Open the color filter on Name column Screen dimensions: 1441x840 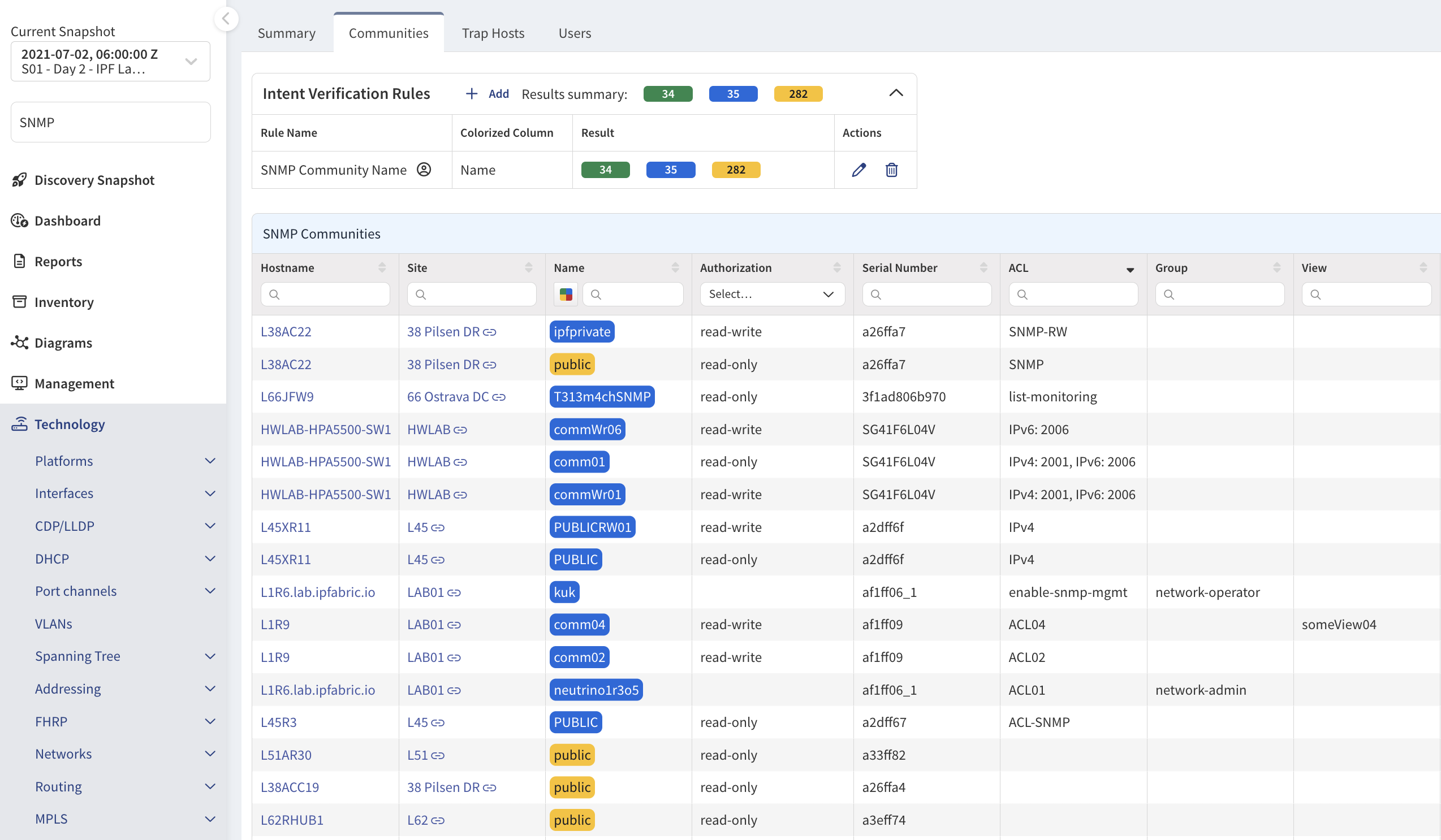click(x=566, y=295)
